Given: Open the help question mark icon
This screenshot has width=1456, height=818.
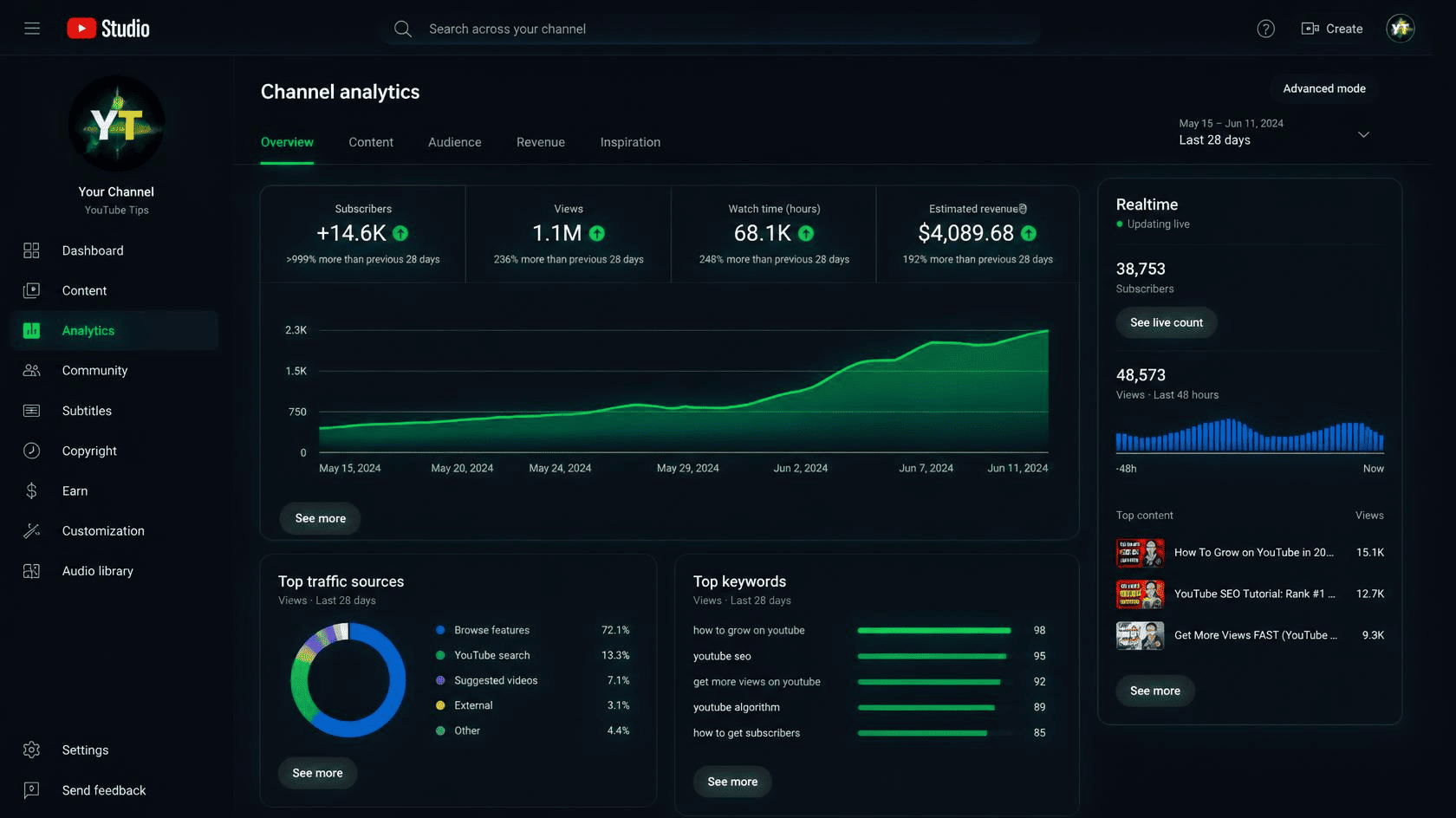Looking at the screenshot, I should tap(1265, 29).
